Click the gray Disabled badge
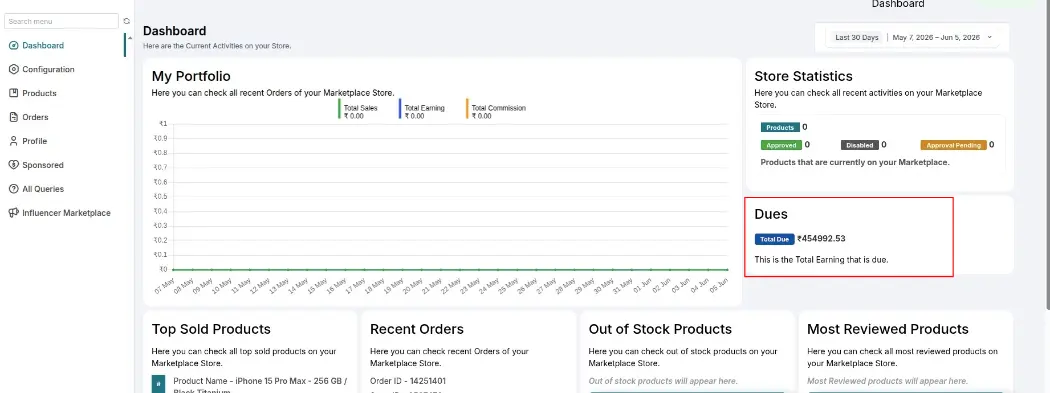This screenshot has height=393, width=1050. pos(859,145)
